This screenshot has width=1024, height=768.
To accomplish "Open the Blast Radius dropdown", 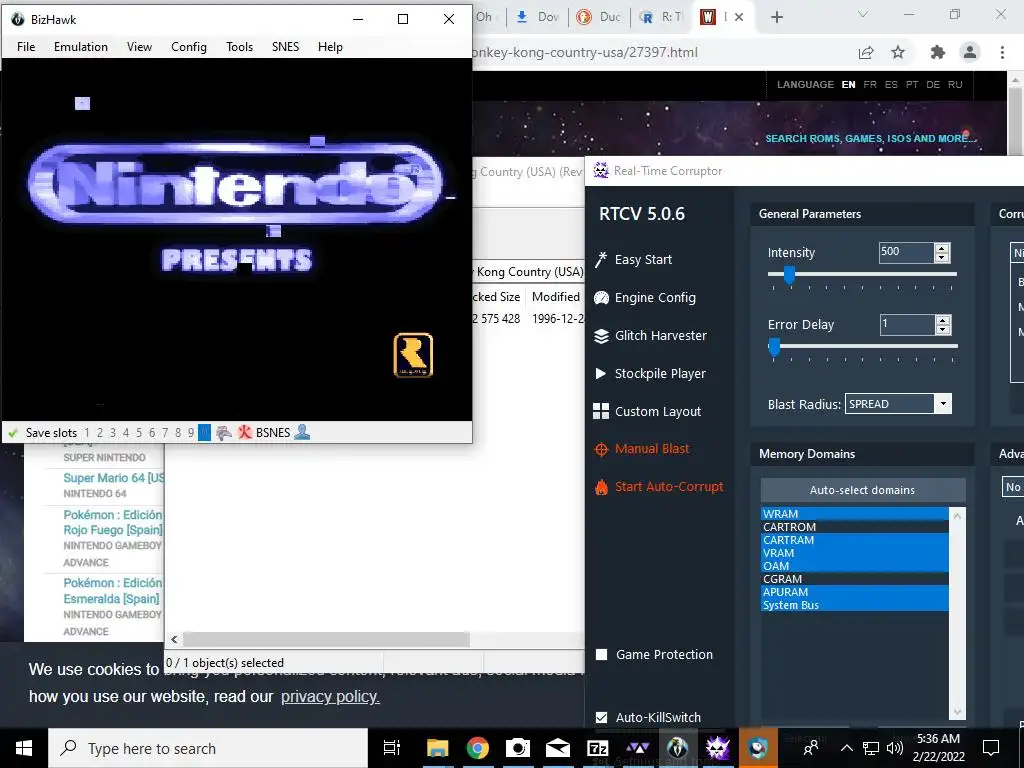I will (942, 404).
